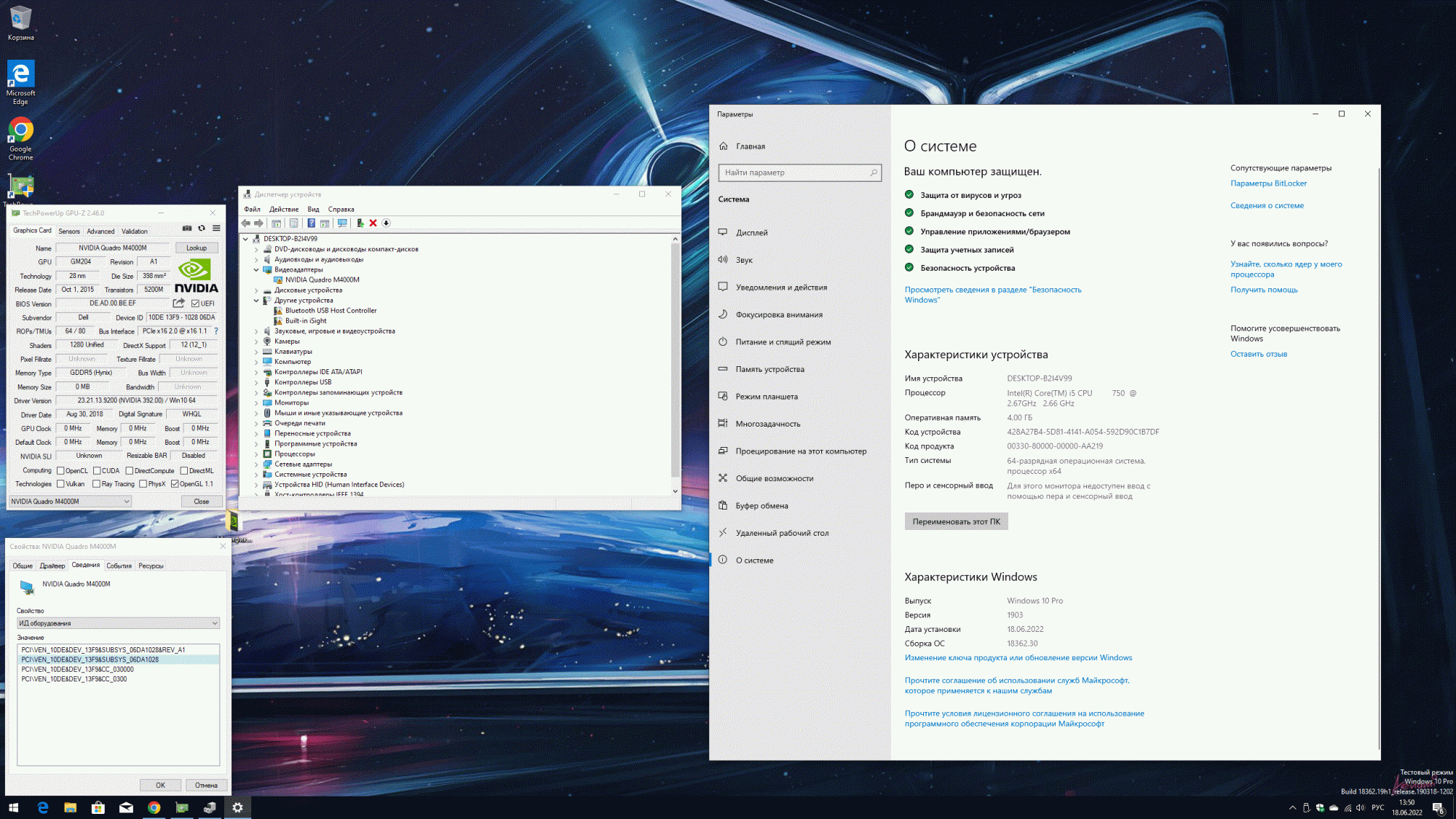Click the red X uninstall device icon
This screenshot has width=1456, height=819.
point(373,223)
